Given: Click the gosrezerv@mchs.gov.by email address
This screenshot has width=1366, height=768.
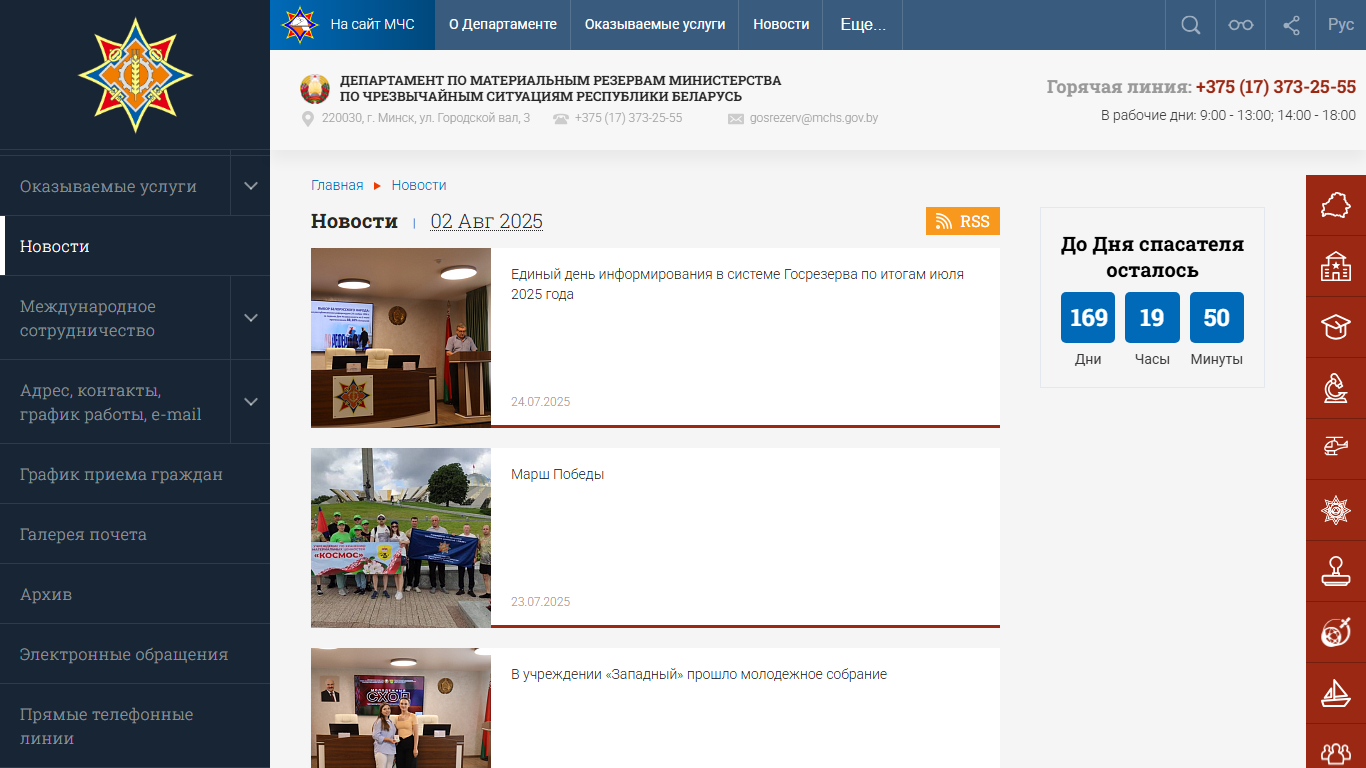Looking at the screenshot, I should 814,118.
